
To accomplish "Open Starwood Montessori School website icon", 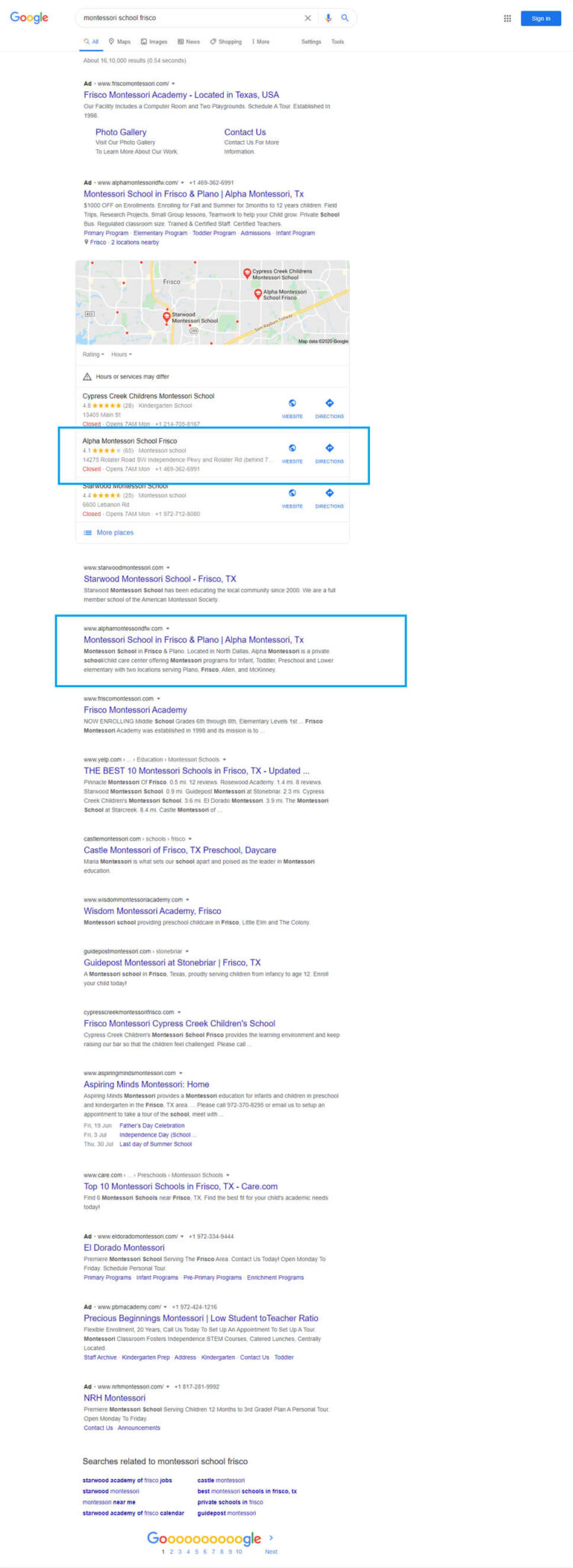I will point(292,493).
